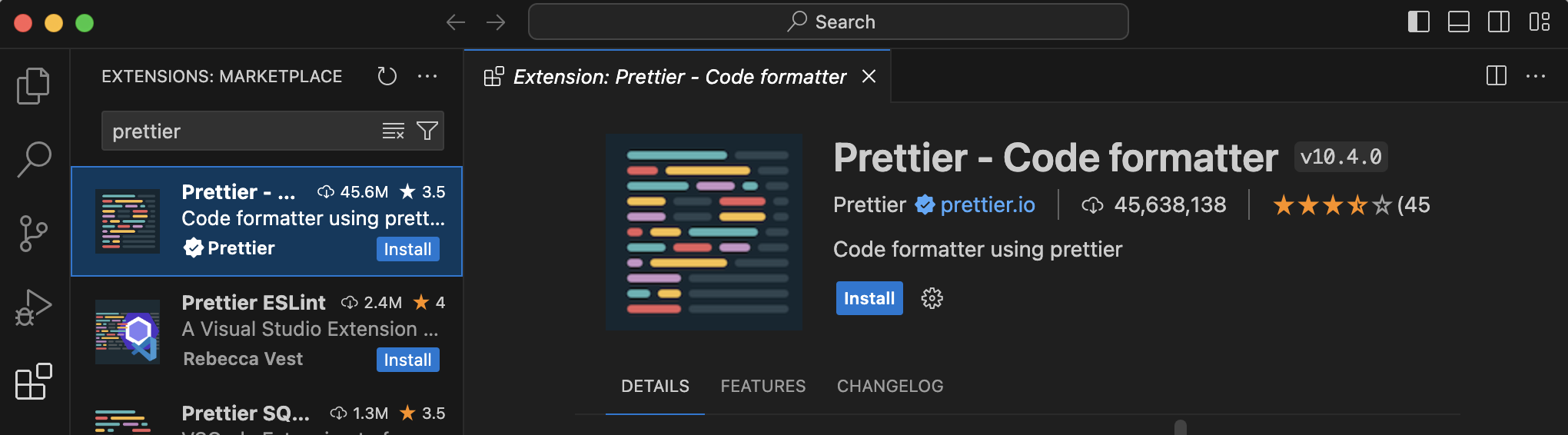
Task: Split the editor to the right
Action: pos(1496,75)
